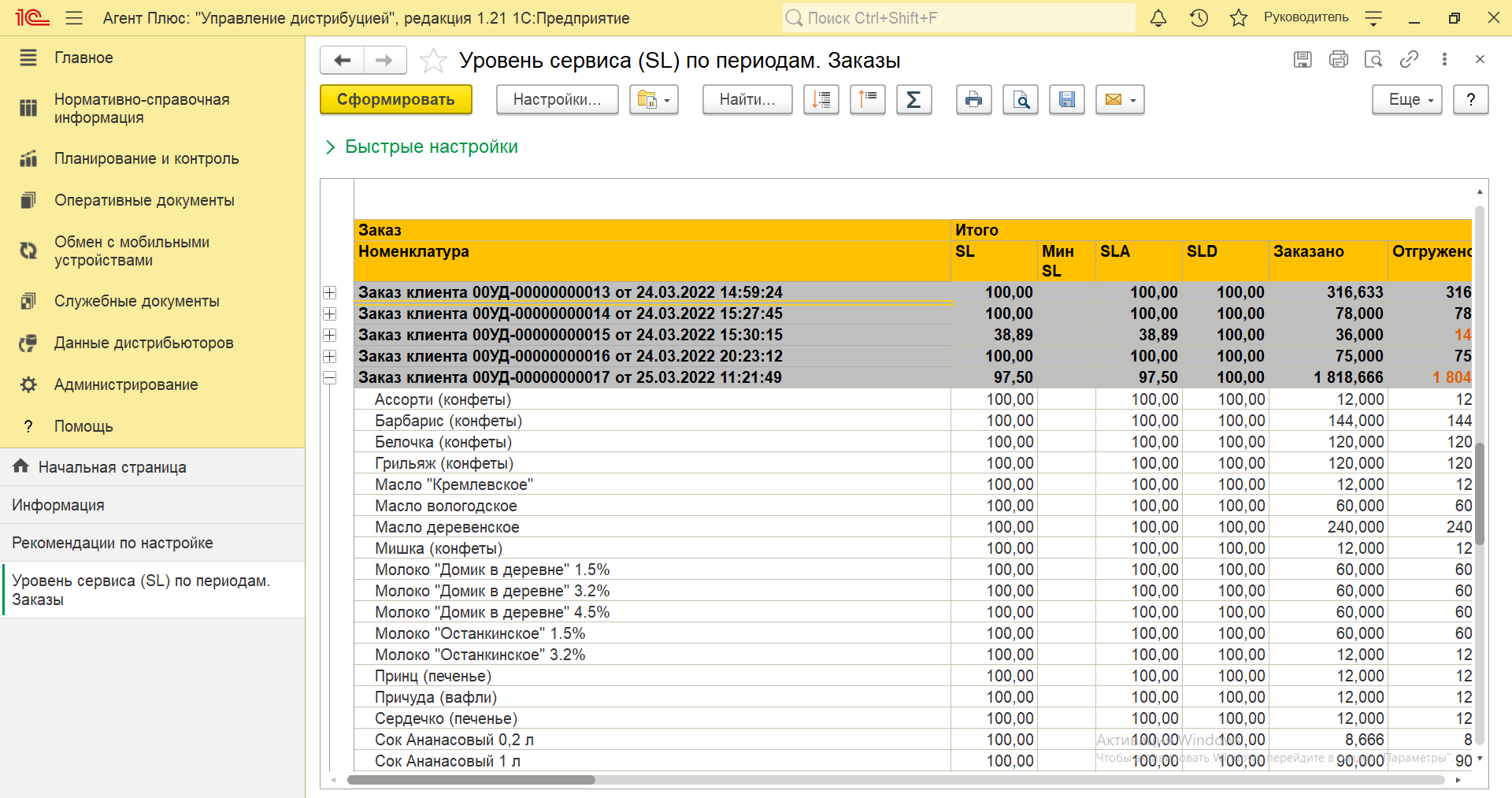Expand order 00УД-0000000016 row
Viewport: 1512px width, 798px height.
pyautogui.click(x=330, y=356)
